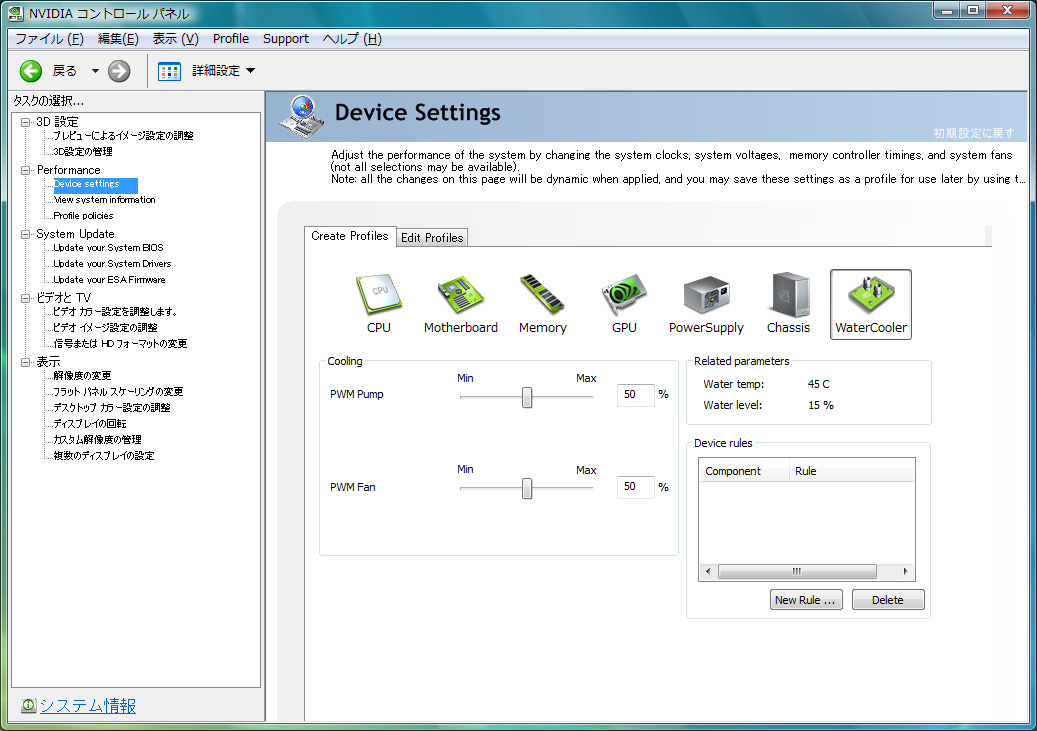This screenshot has height=731, width=1037.
Task: Select the Memory device icon
Action: tap(542, 304)
